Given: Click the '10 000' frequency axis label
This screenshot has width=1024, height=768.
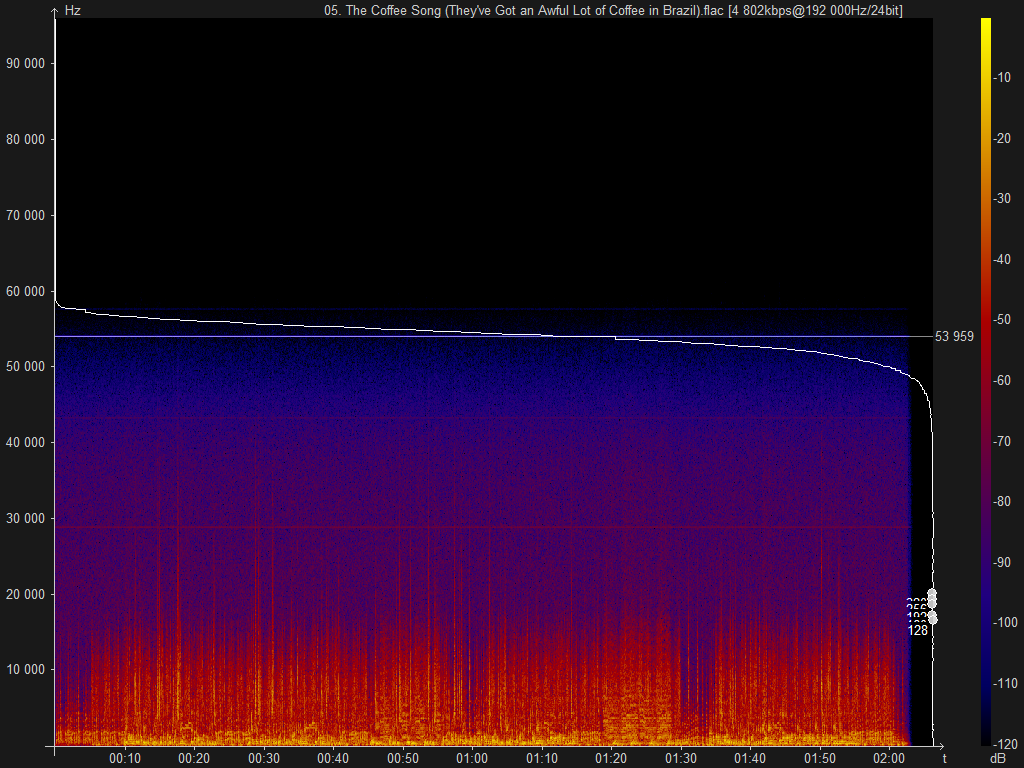Looking at the screenshot, I should tap(25, 669).
